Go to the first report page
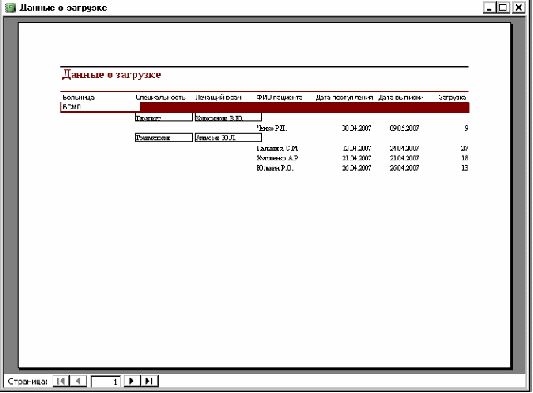Screen dimensions: 533x393 [61, 381]
